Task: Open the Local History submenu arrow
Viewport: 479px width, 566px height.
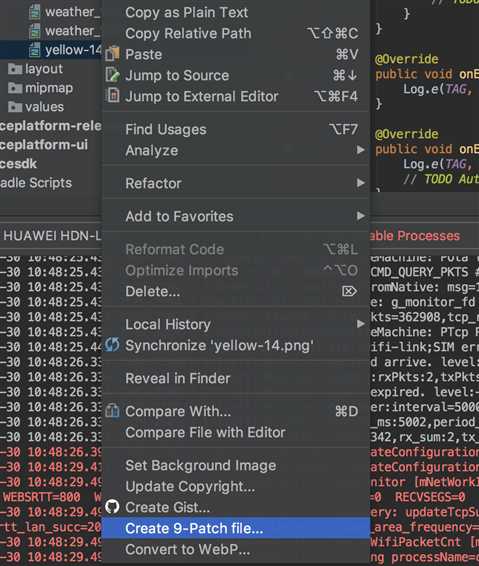Action: click(360, 324)
